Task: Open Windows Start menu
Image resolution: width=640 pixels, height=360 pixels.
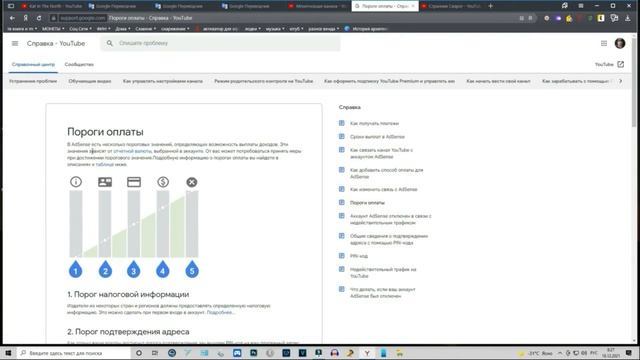Action: point(9,353)
